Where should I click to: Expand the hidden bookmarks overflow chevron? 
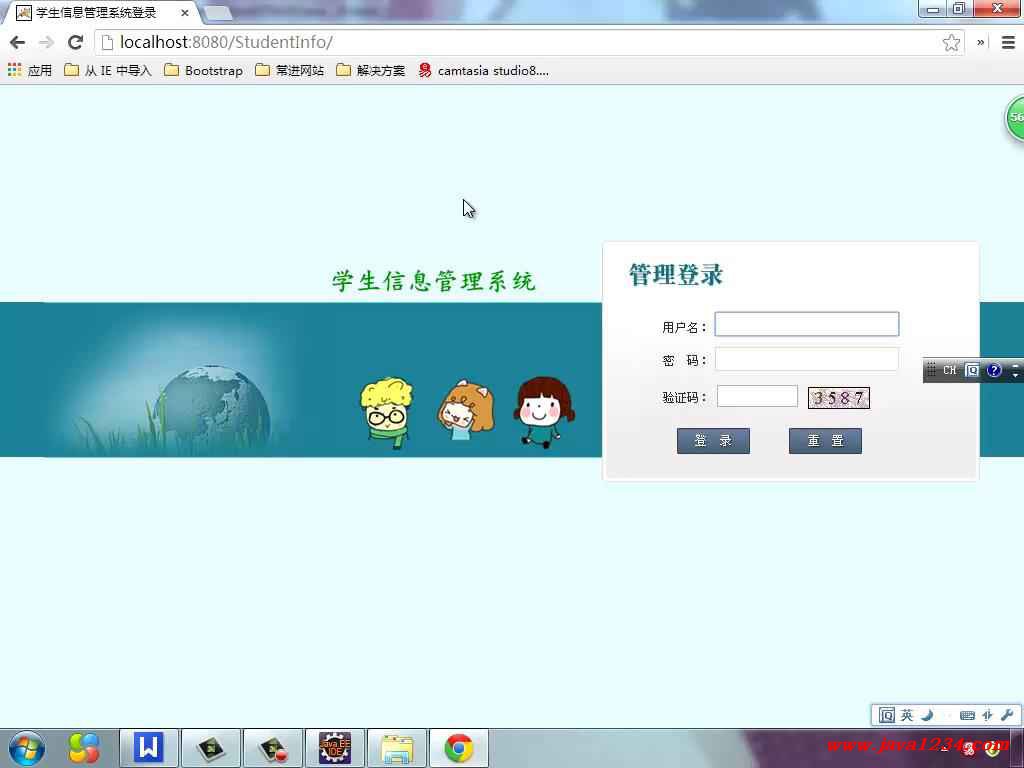tap(981, 42)
